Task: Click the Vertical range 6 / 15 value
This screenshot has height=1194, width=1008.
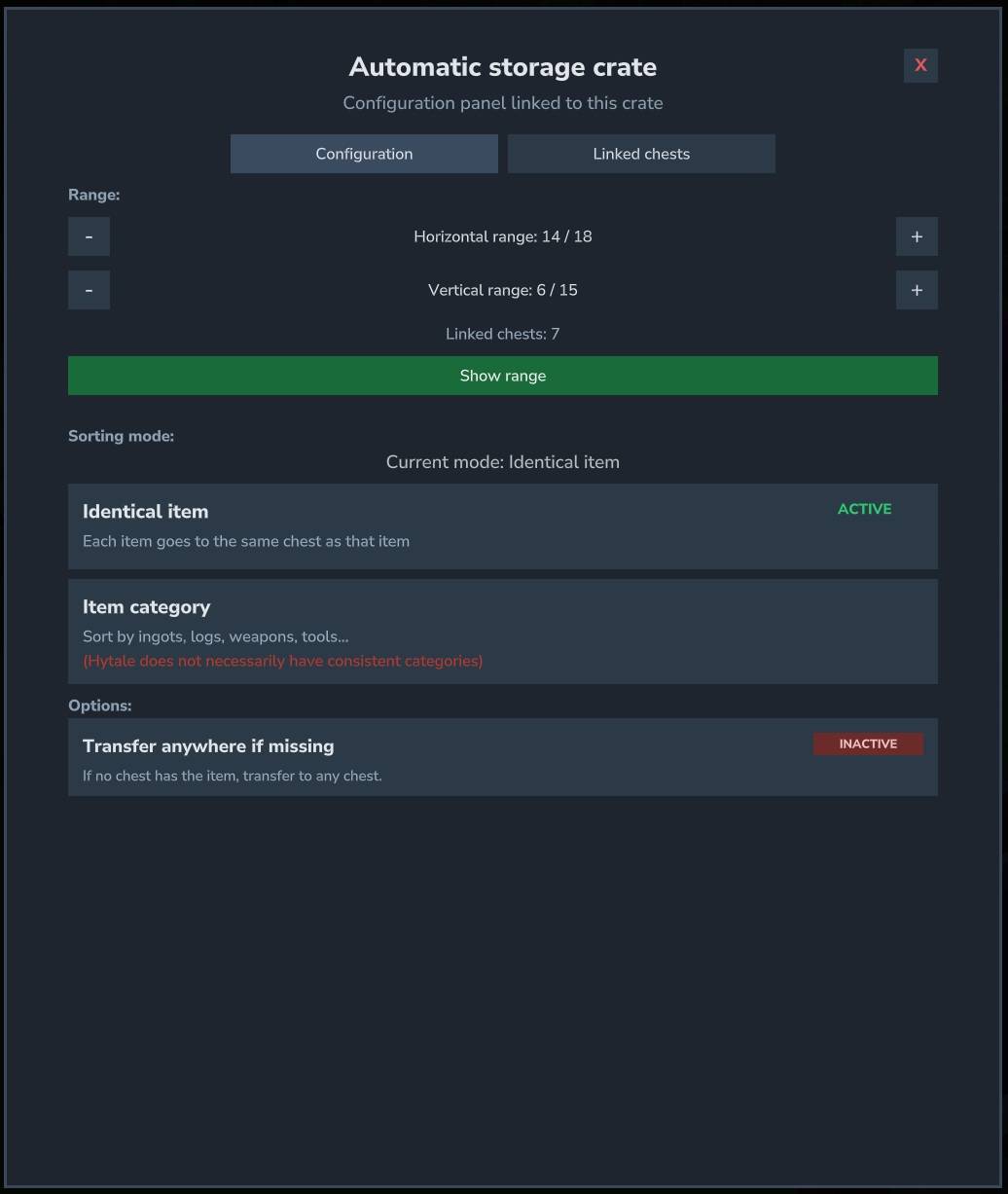Action: click(502, 290)
